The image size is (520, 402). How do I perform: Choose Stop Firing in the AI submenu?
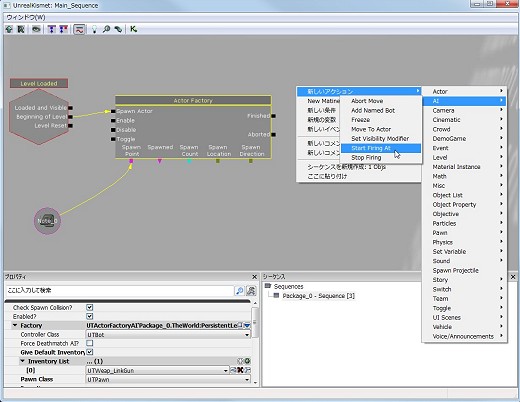[x=381, y=158]
